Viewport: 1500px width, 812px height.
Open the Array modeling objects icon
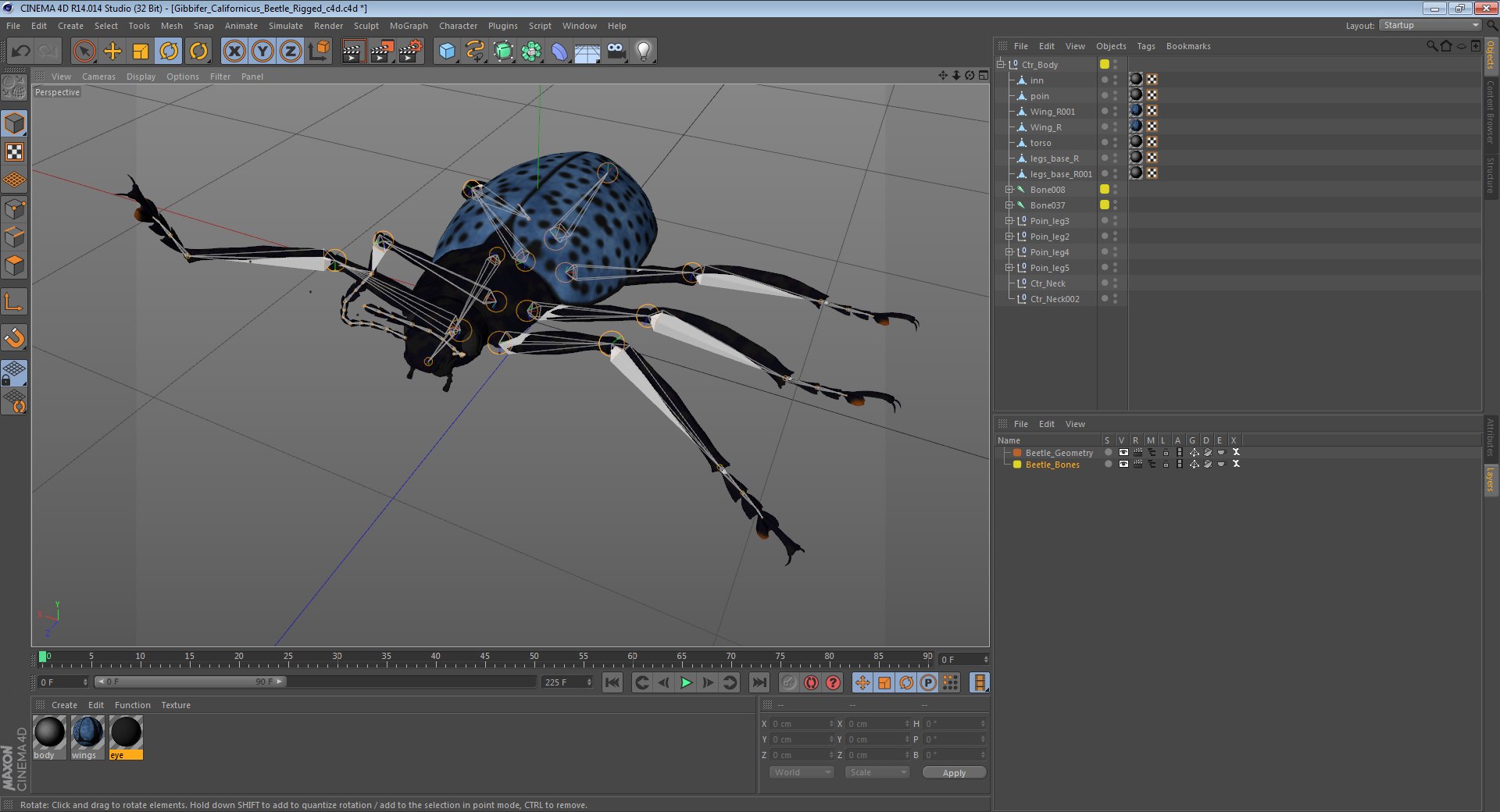(x=531, y=52)
